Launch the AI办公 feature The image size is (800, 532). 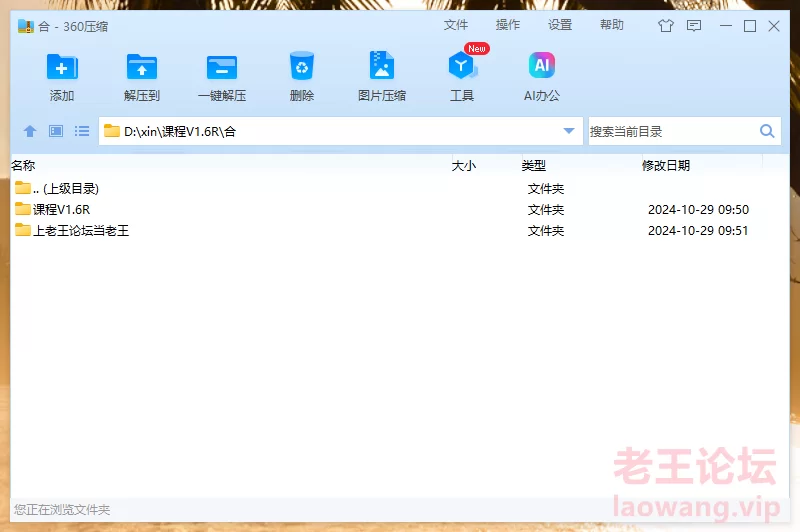click(542, 65)
